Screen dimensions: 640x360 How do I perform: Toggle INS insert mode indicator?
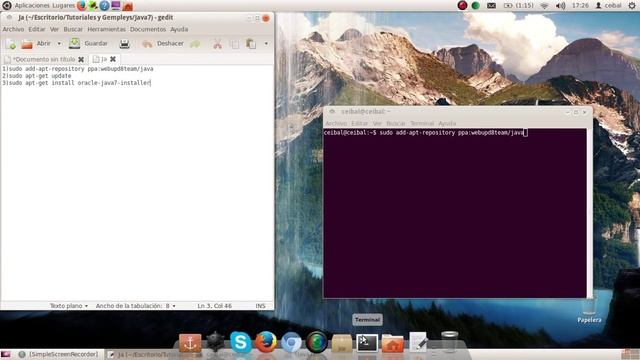point(260,306)
